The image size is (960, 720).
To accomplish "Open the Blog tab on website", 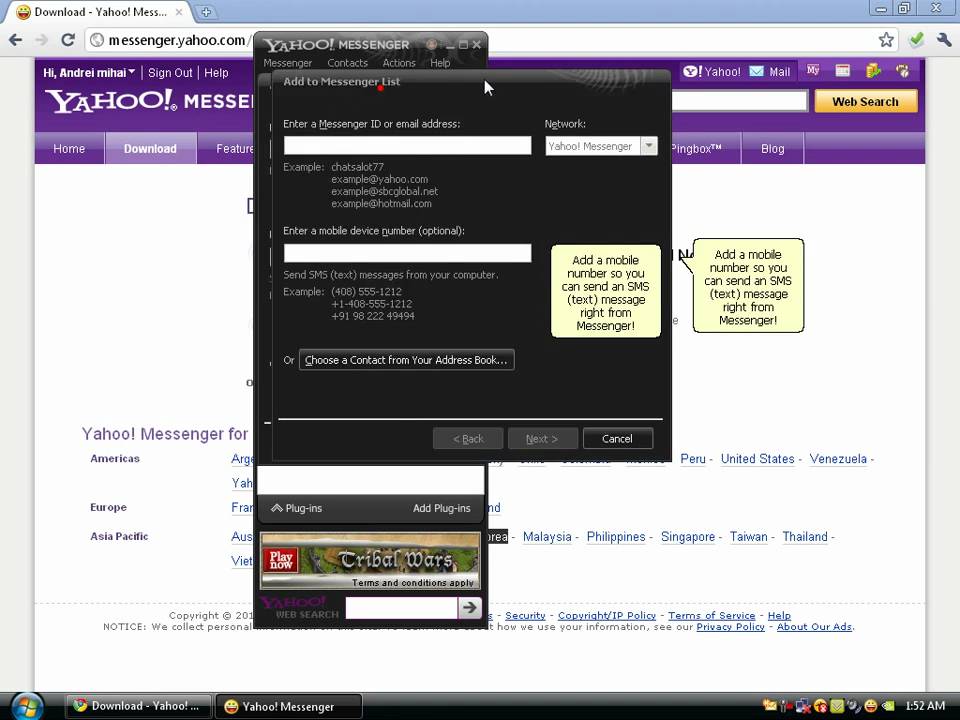I will 772,149.
